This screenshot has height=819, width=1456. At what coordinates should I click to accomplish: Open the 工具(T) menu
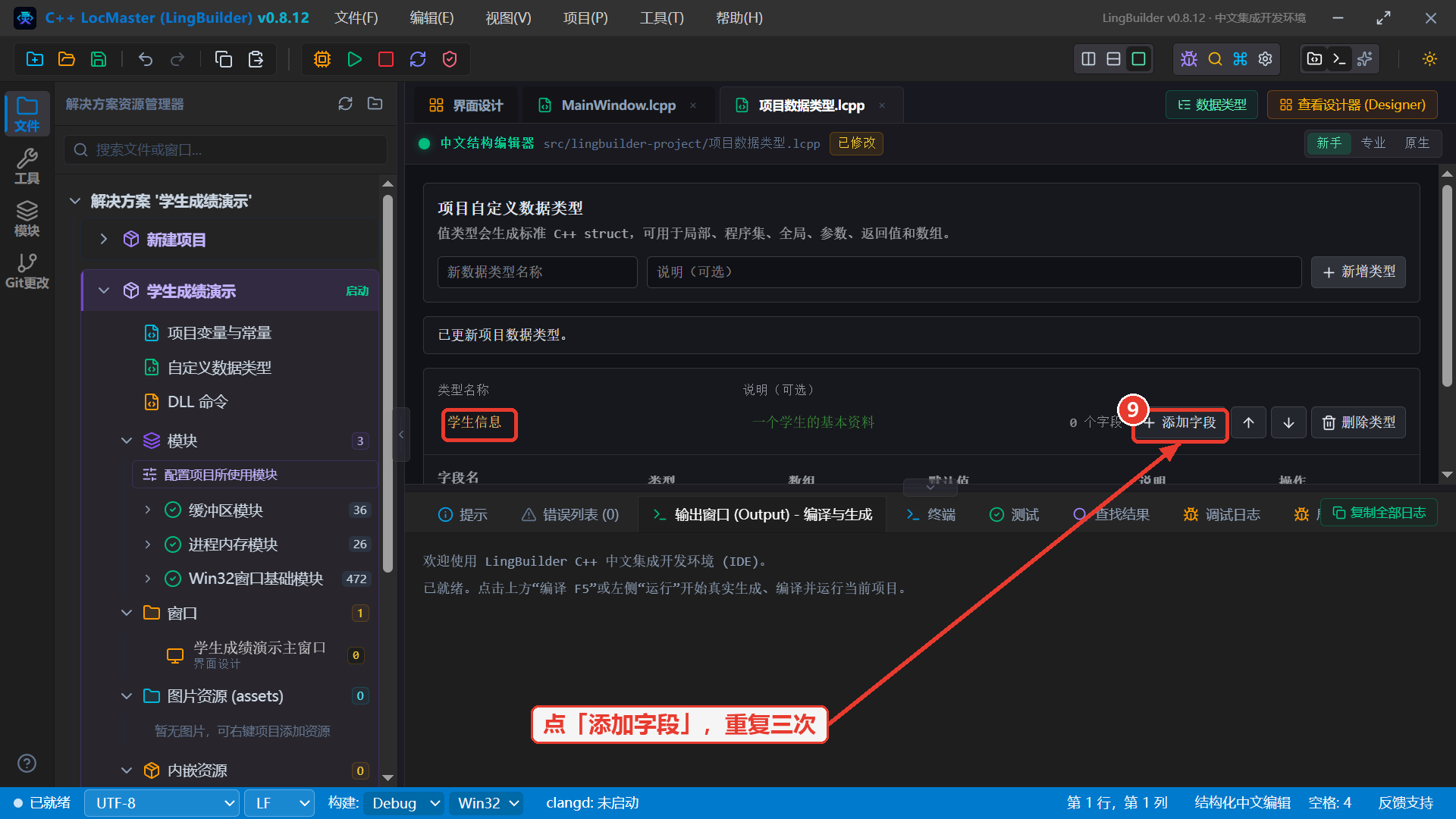661,18
